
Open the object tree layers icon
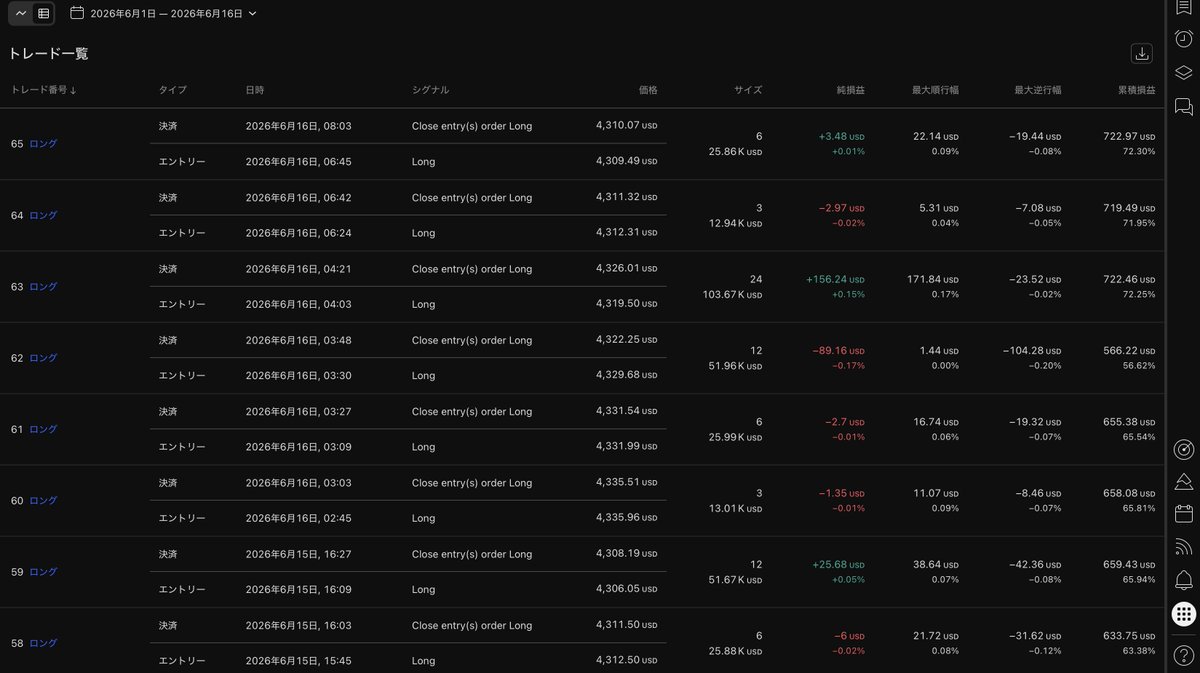[1183, 72]
